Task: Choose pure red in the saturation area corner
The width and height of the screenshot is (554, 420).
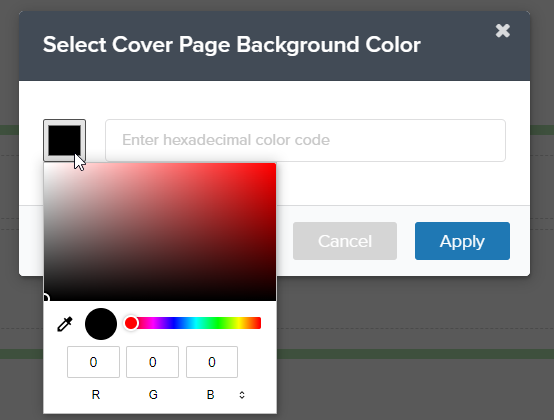Action: (274, 165)
